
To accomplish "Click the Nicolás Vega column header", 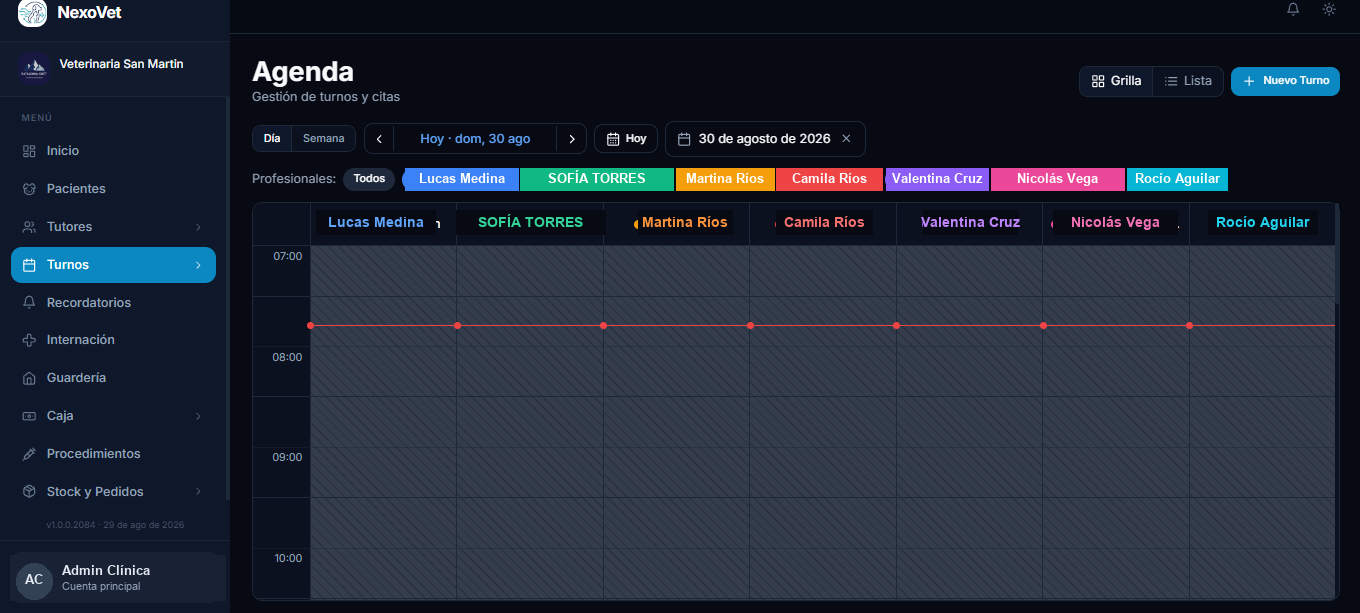I will click(1116, 223).
